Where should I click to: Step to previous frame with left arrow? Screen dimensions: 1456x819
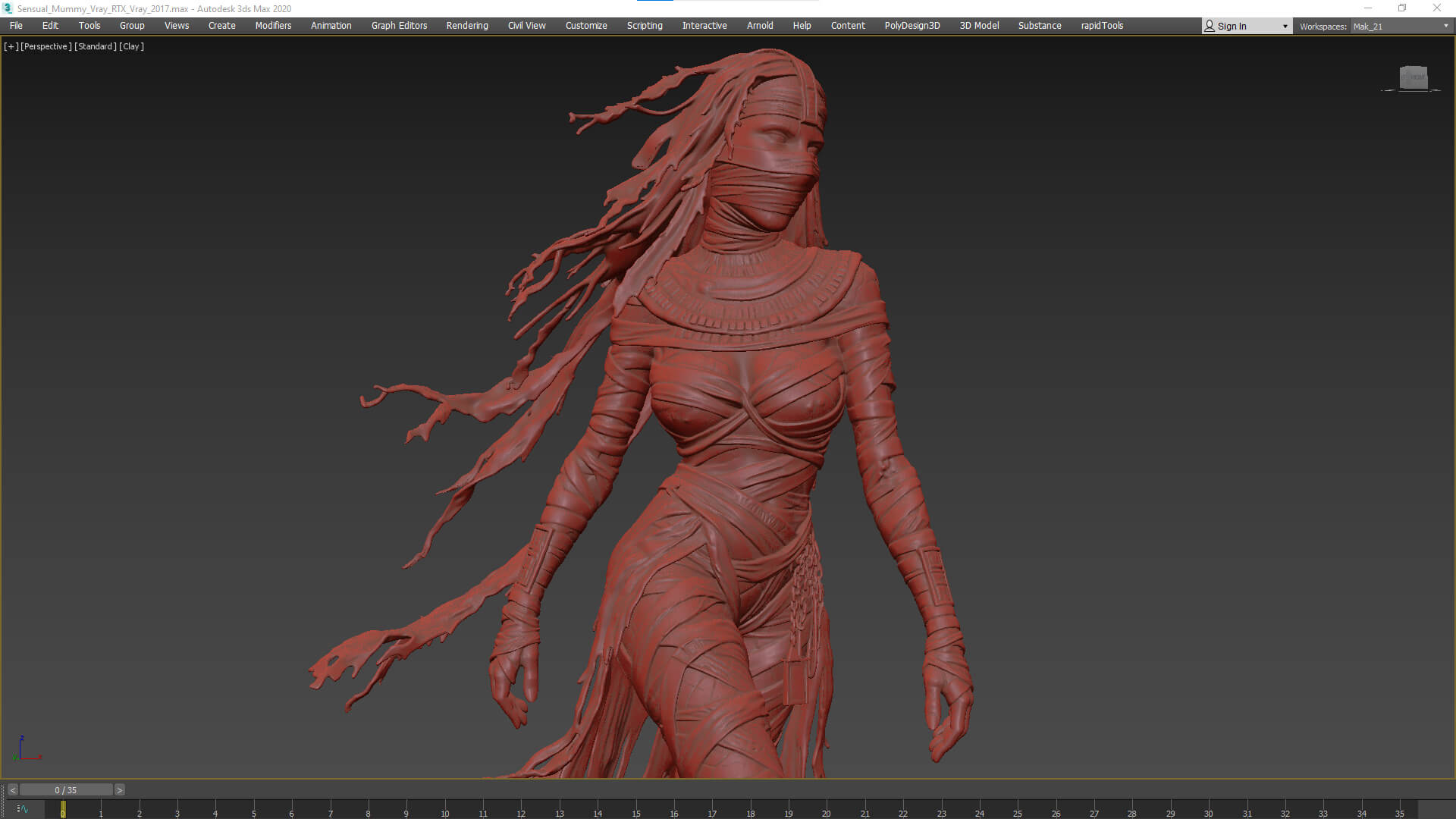click(12, 790)
